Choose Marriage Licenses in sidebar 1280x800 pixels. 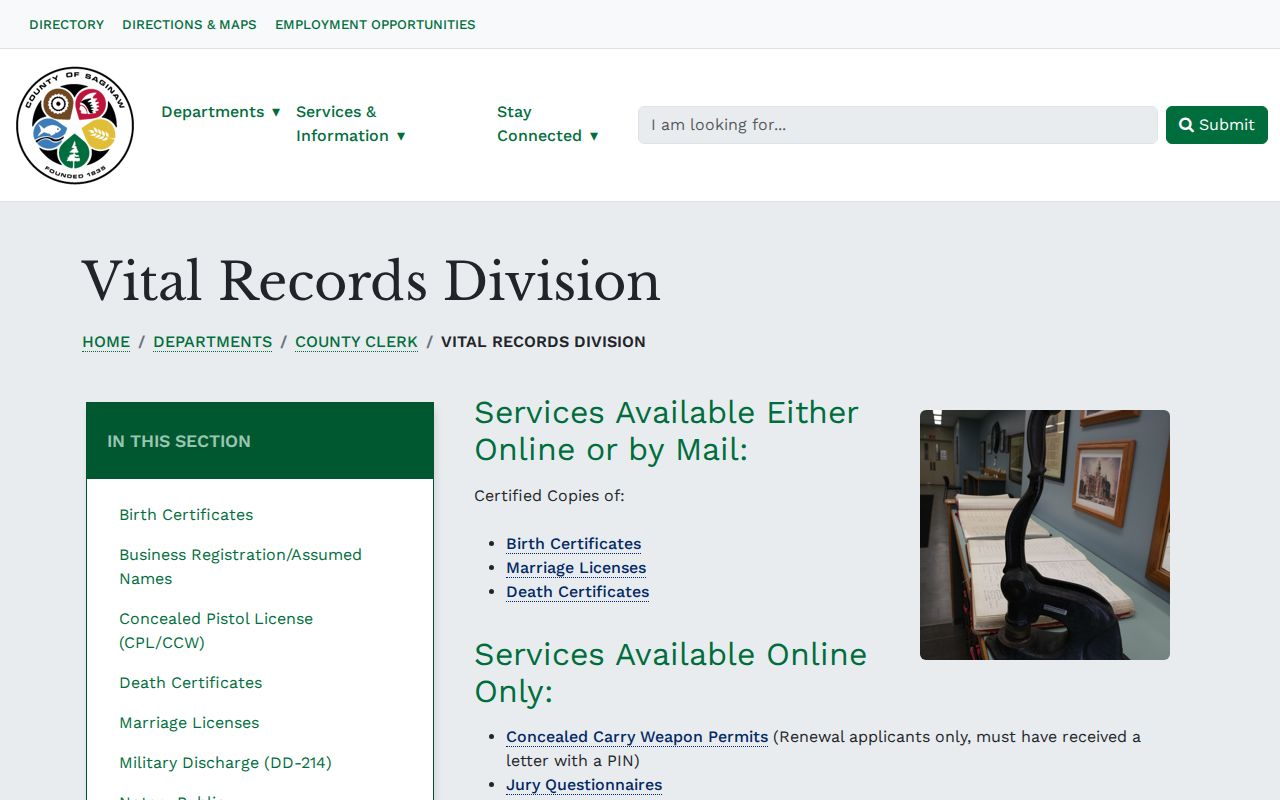click(x=189, y=723)
